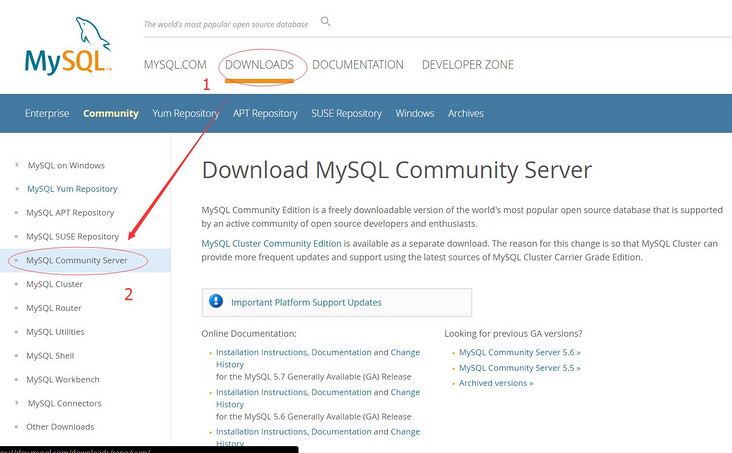
Task: Expand the MySQL on Windows arrow
Action: 17,165
